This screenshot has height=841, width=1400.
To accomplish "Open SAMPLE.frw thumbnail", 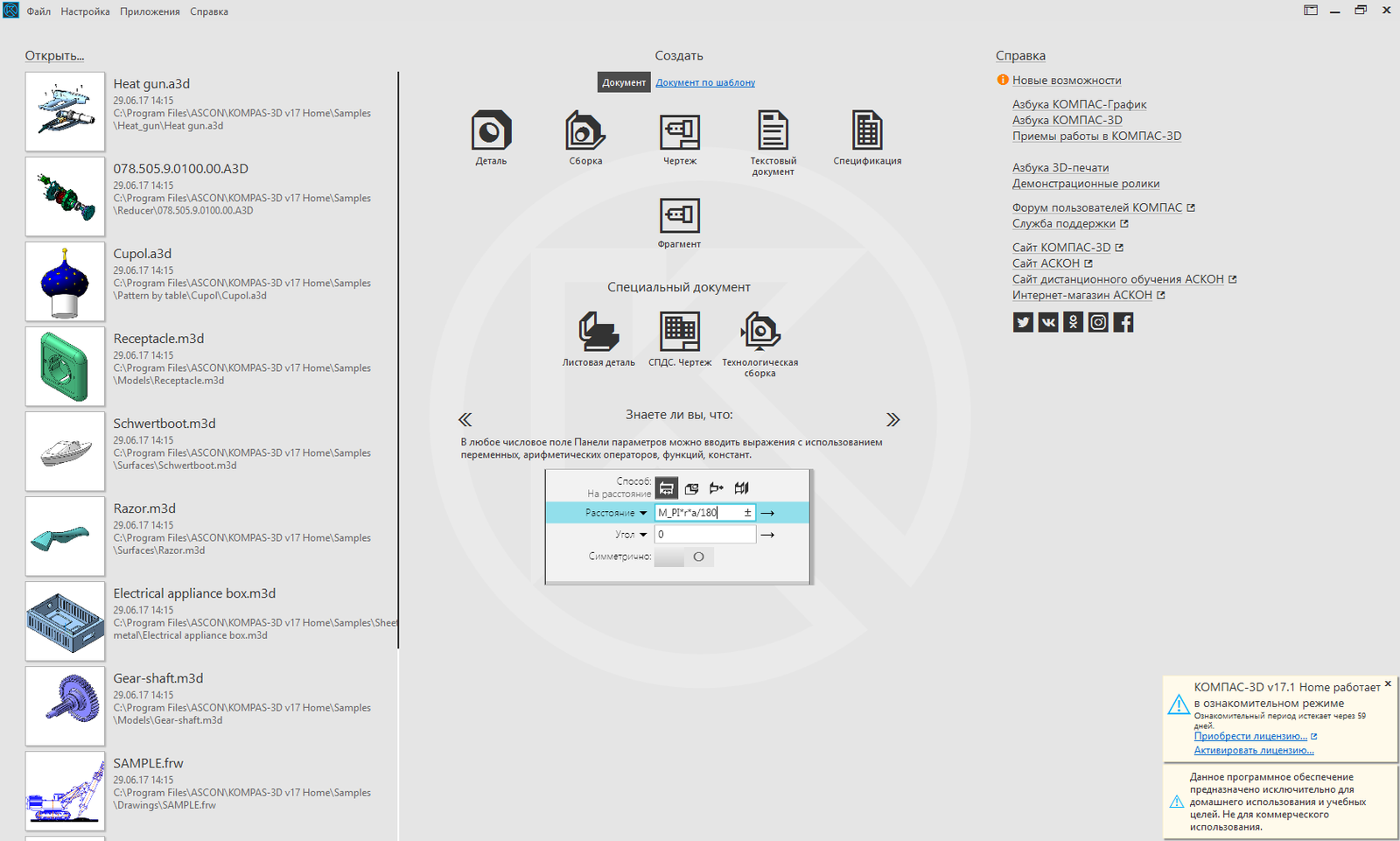I will pyautogui.click(x=66, y=791).
